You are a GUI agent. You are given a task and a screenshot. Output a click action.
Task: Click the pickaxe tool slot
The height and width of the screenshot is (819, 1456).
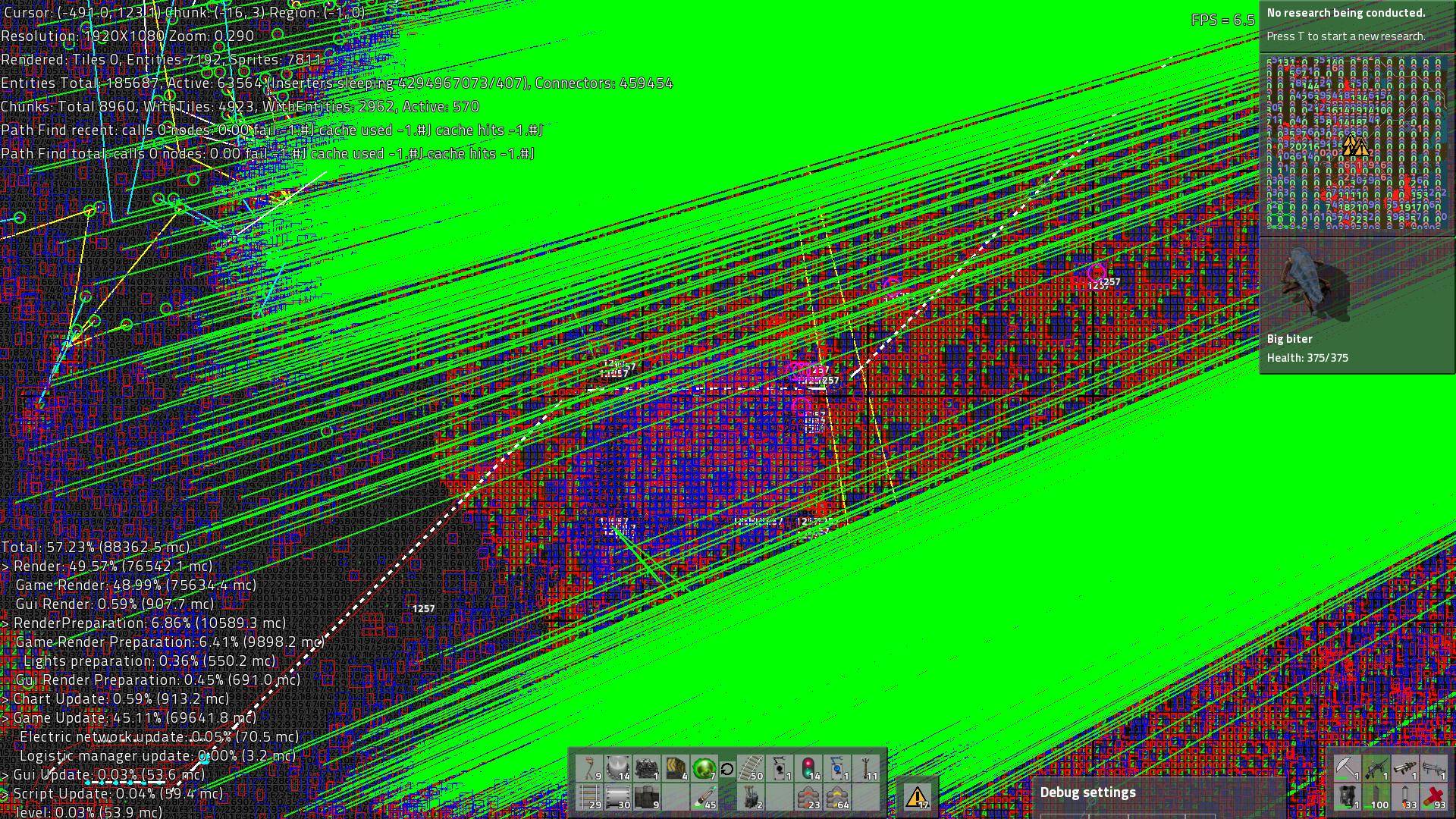[x=1347, y=768]
